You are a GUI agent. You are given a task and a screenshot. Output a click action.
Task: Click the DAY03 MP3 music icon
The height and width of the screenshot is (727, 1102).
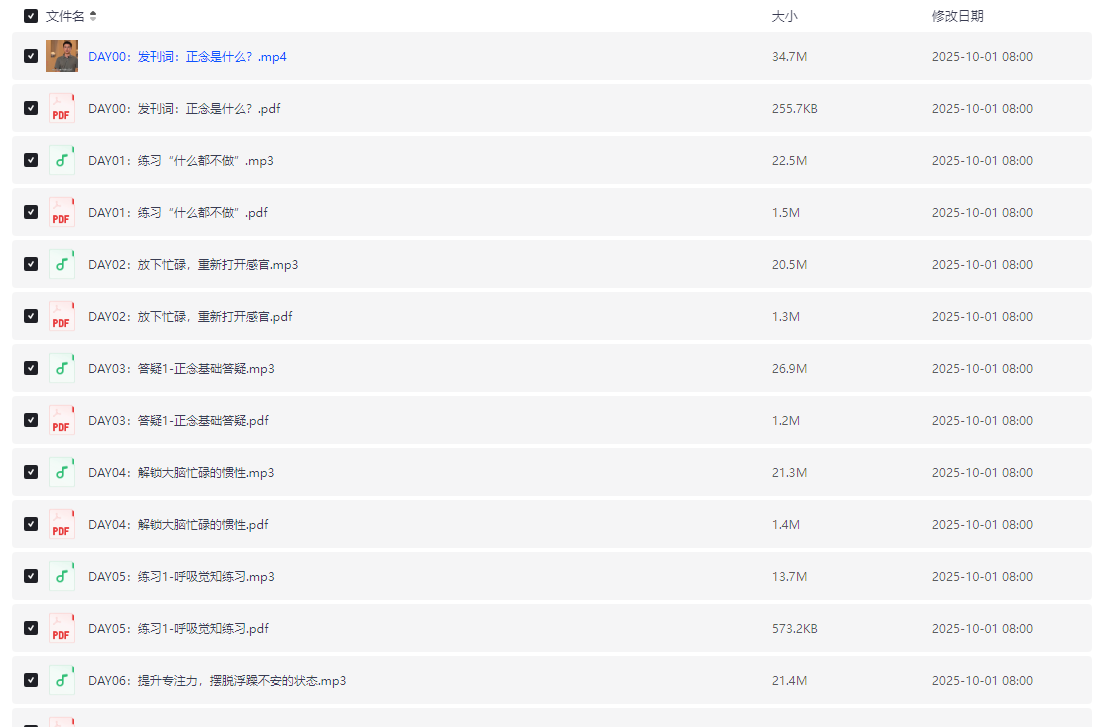click(x=61, y=368)
